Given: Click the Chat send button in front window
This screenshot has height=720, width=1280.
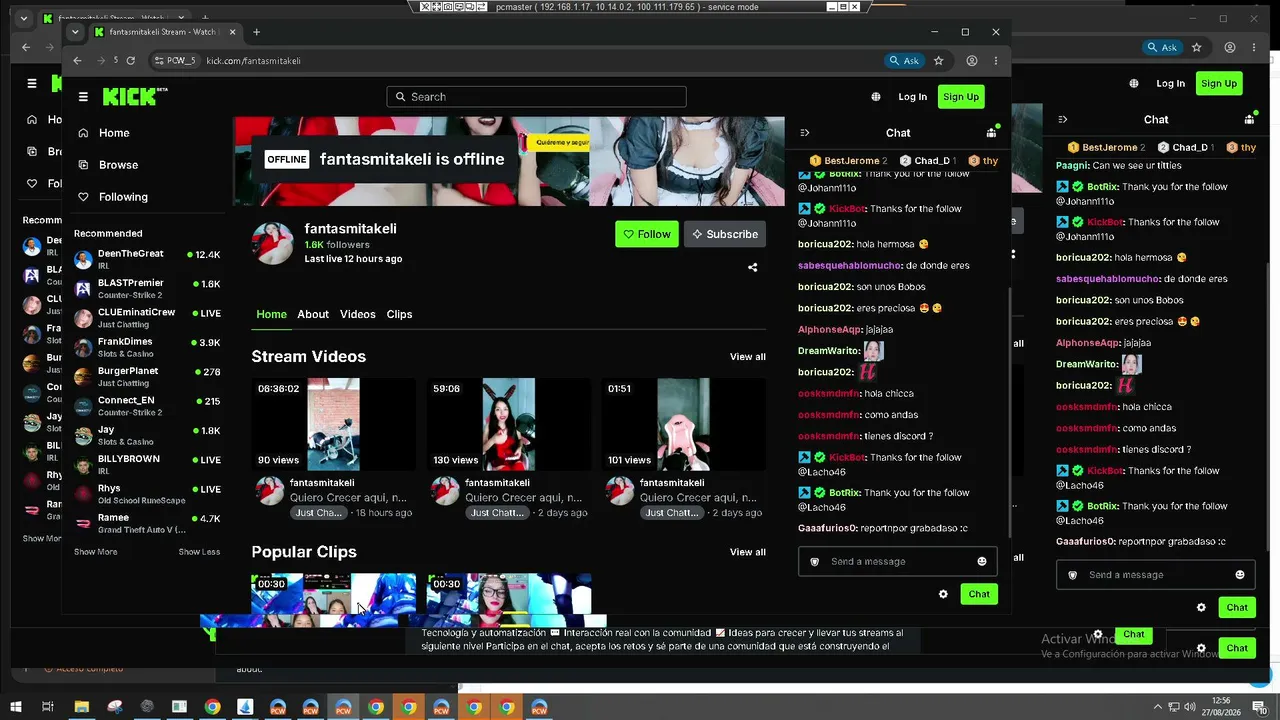Looking at the screenshot, I should coord(979,594).
